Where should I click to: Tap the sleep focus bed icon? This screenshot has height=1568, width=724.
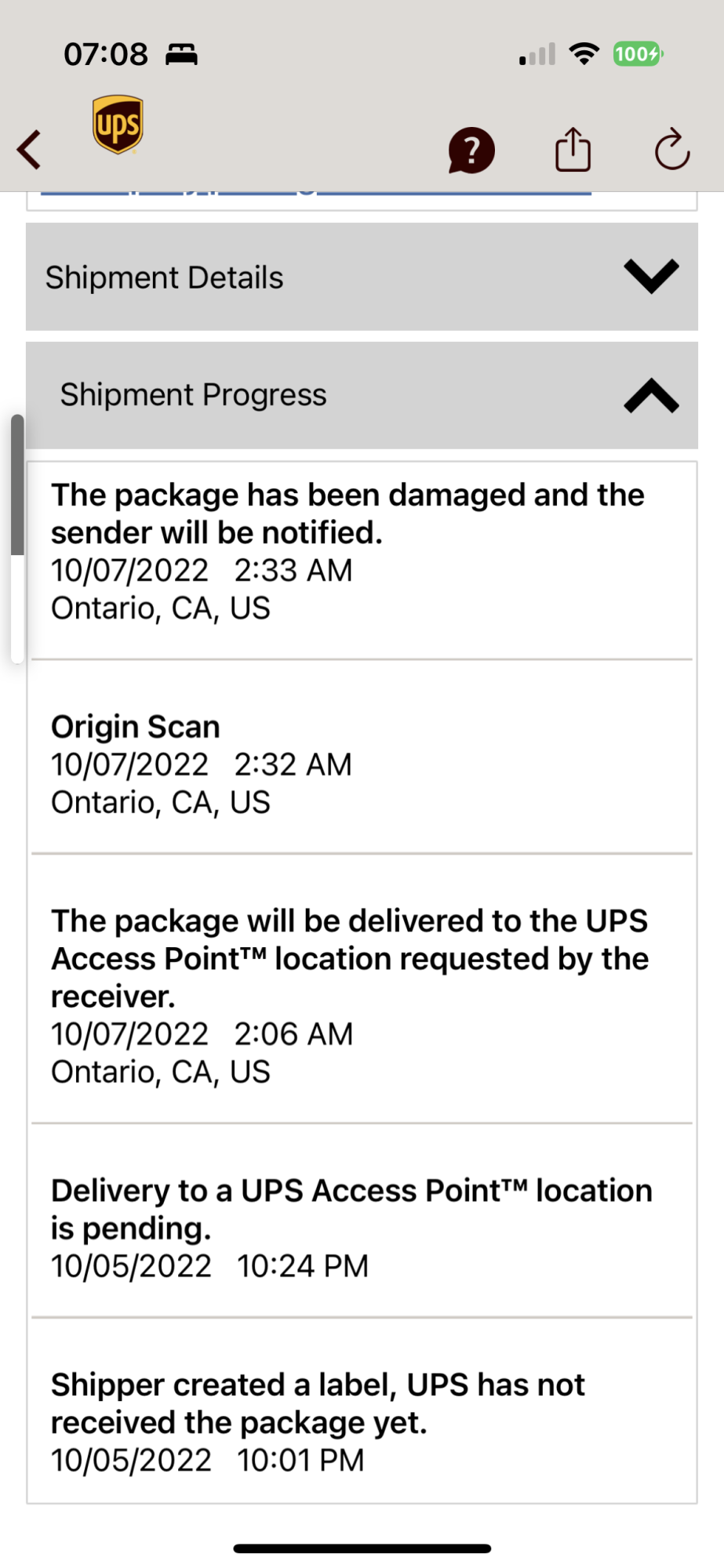tap(181, 54)
